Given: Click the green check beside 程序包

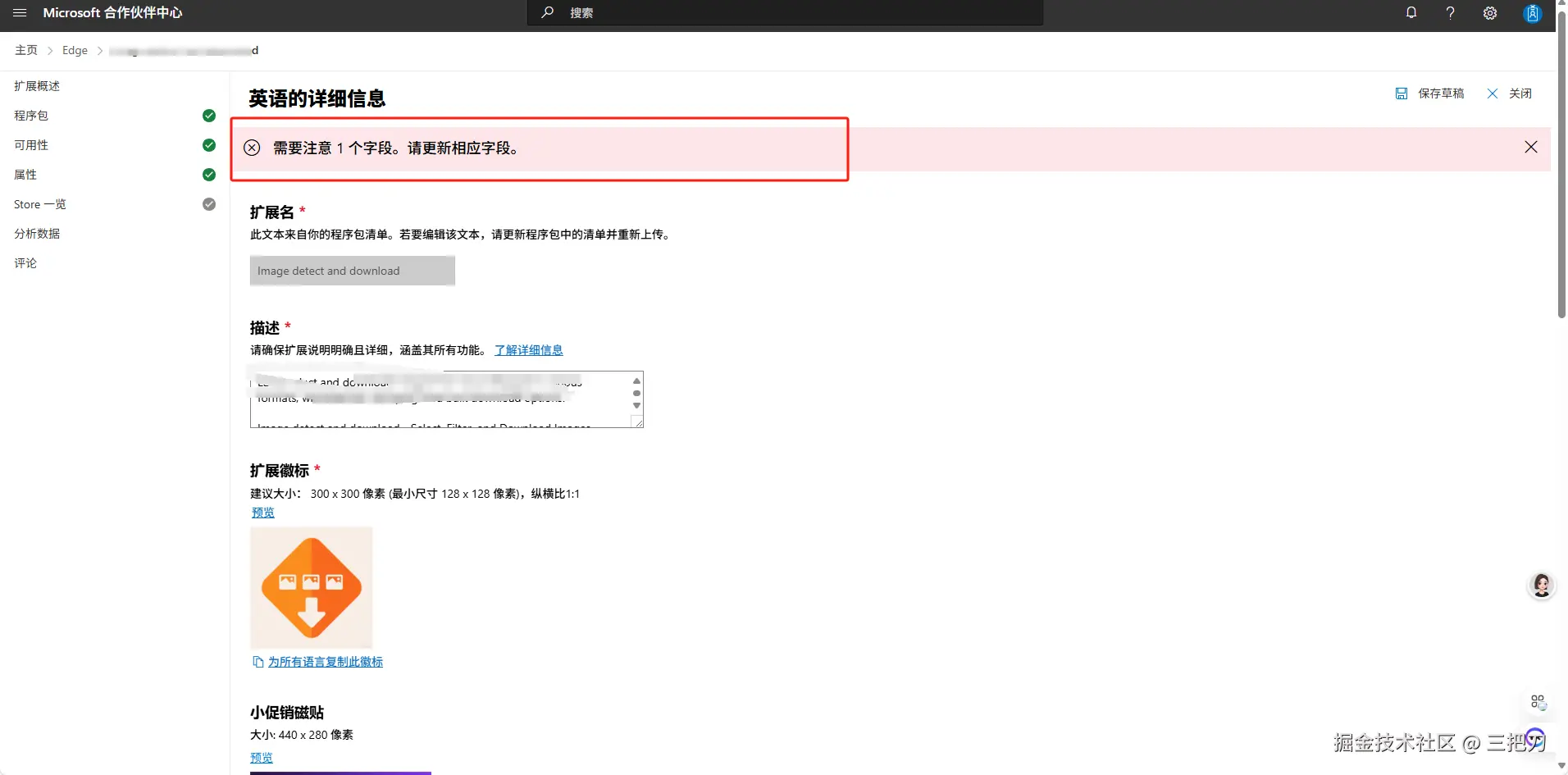Looking at the screenshot, I should click(209, 116).
